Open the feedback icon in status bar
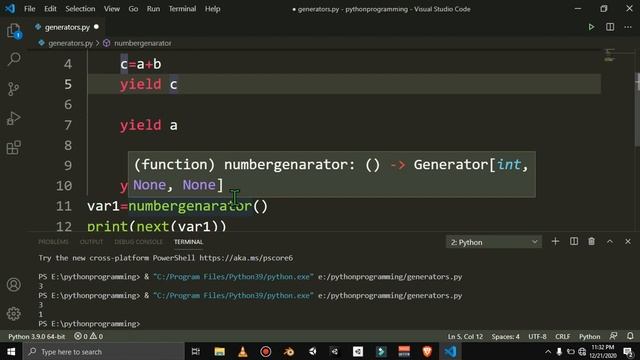This screenshot has width=640, height=360. 613,336
